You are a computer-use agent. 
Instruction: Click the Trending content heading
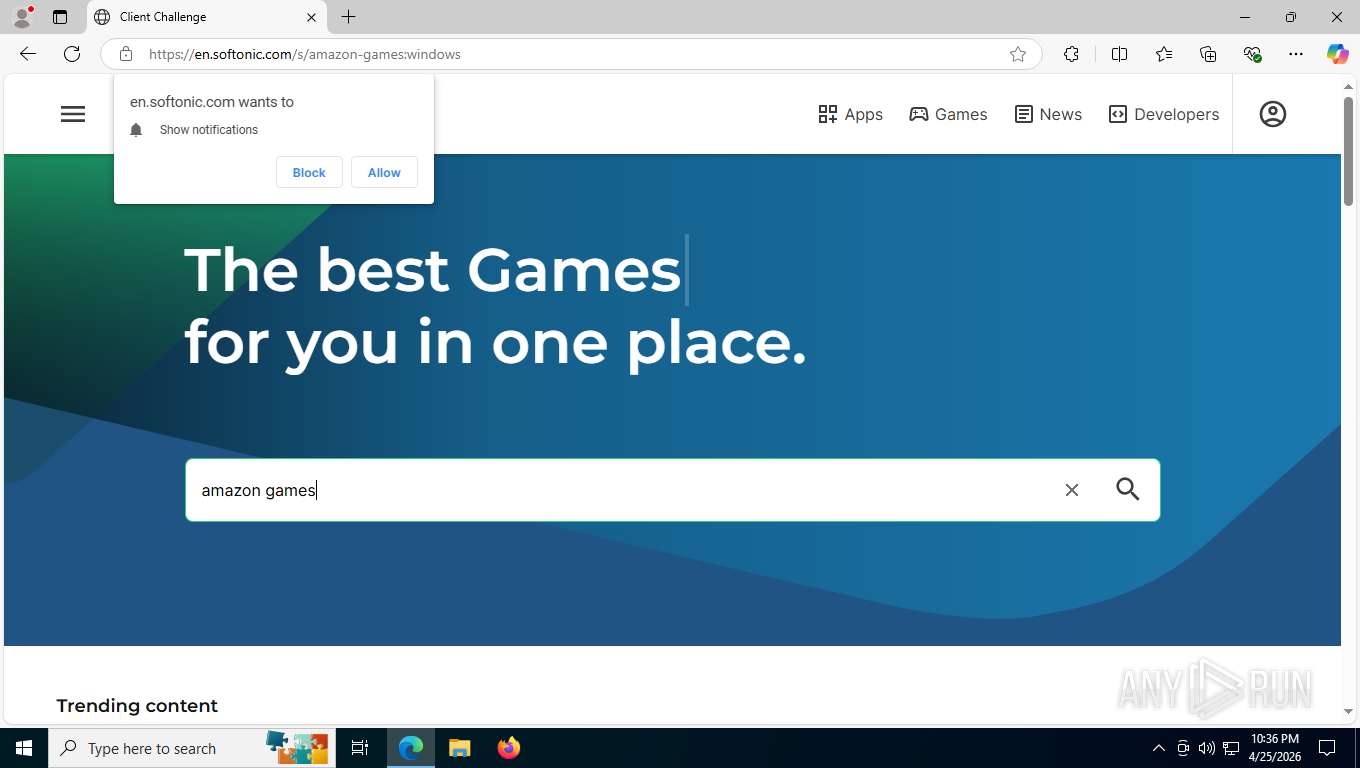tap(137, 705)
